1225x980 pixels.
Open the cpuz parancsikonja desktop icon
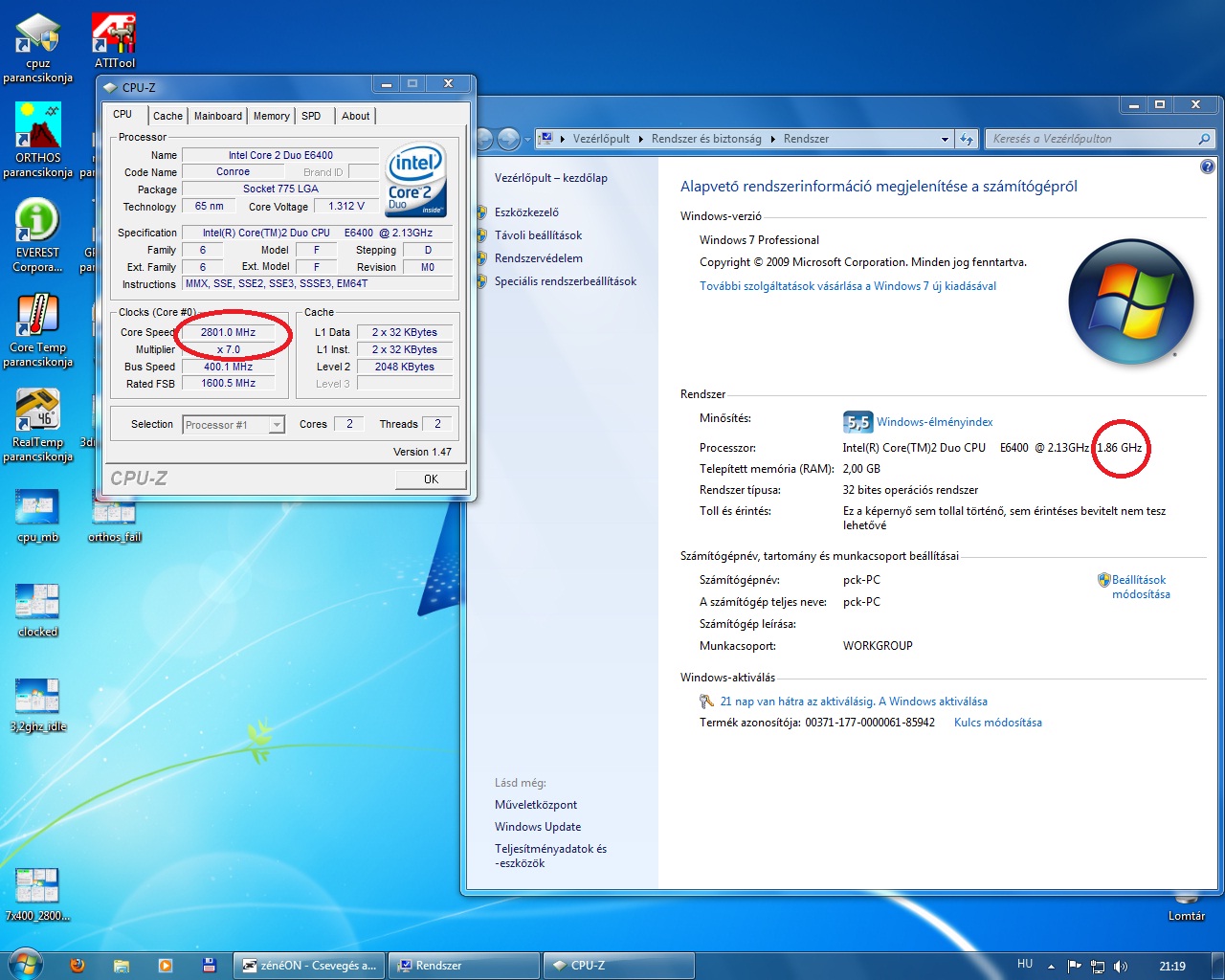pos(38,48)
